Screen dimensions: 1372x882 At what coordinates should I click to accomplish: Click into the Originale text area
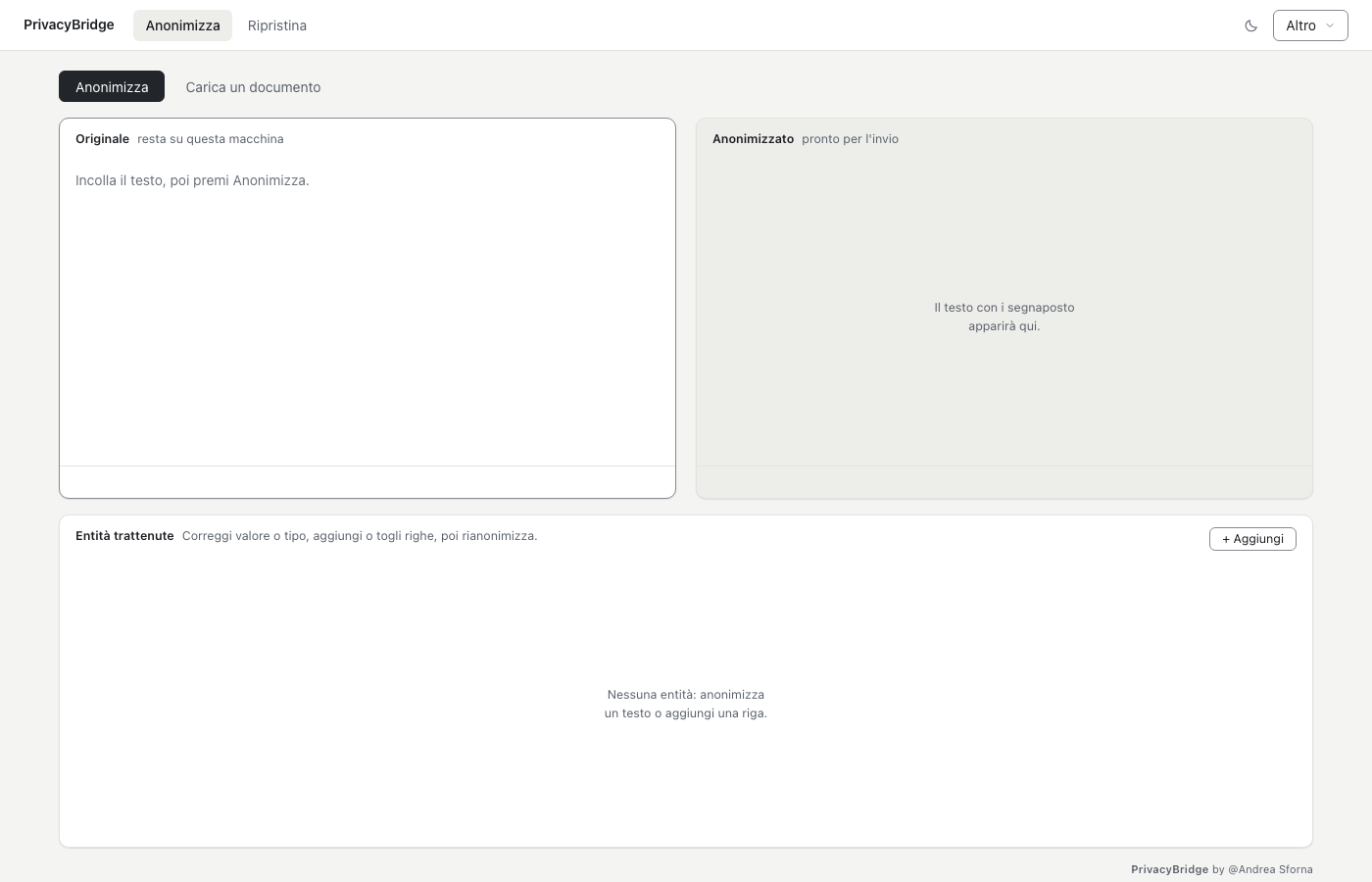click(367, 312)
